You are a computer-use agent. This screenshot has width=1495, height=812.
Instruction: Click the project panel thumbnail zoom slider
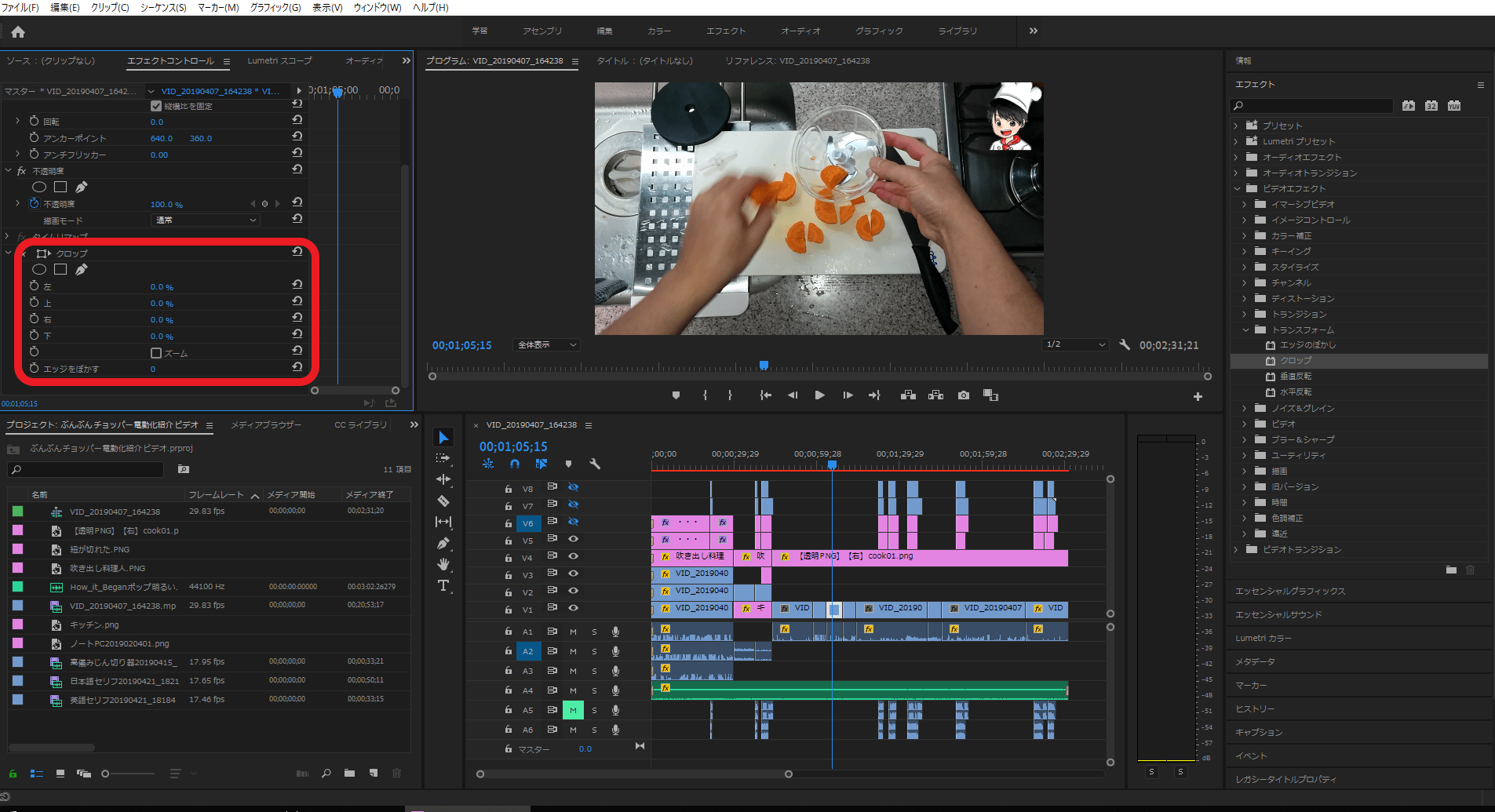point(106,774)
